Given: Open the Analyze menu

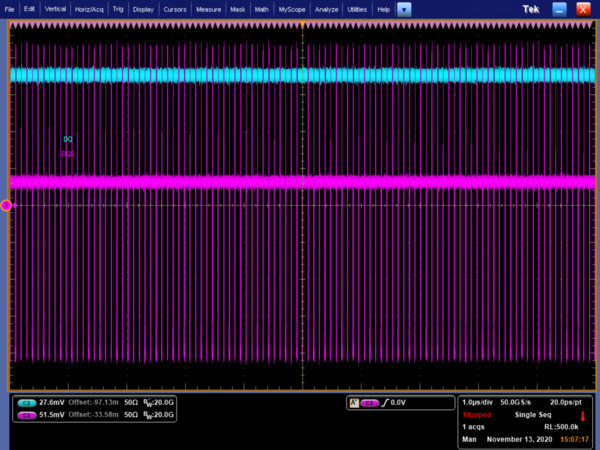Looking at the screenshot, I should 326,9.
